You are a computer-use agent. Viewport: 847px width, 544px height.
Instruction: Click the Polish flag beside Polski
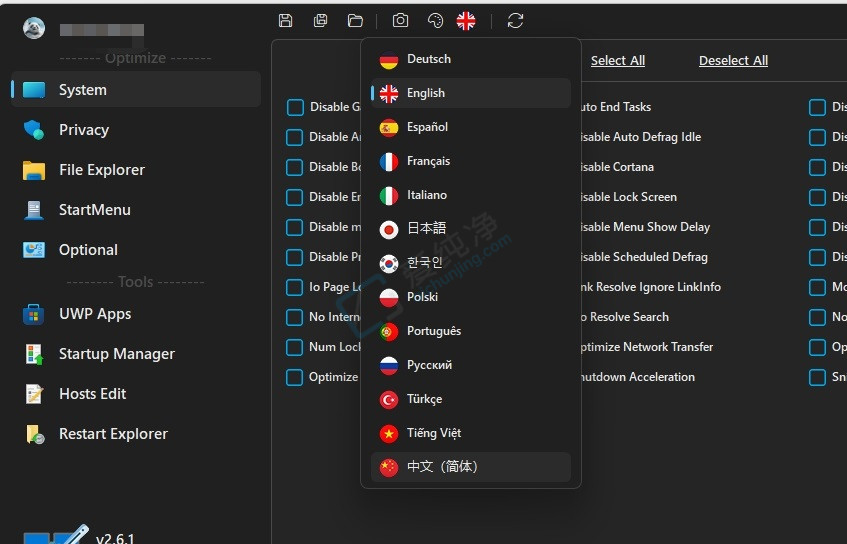click(389, 297)
